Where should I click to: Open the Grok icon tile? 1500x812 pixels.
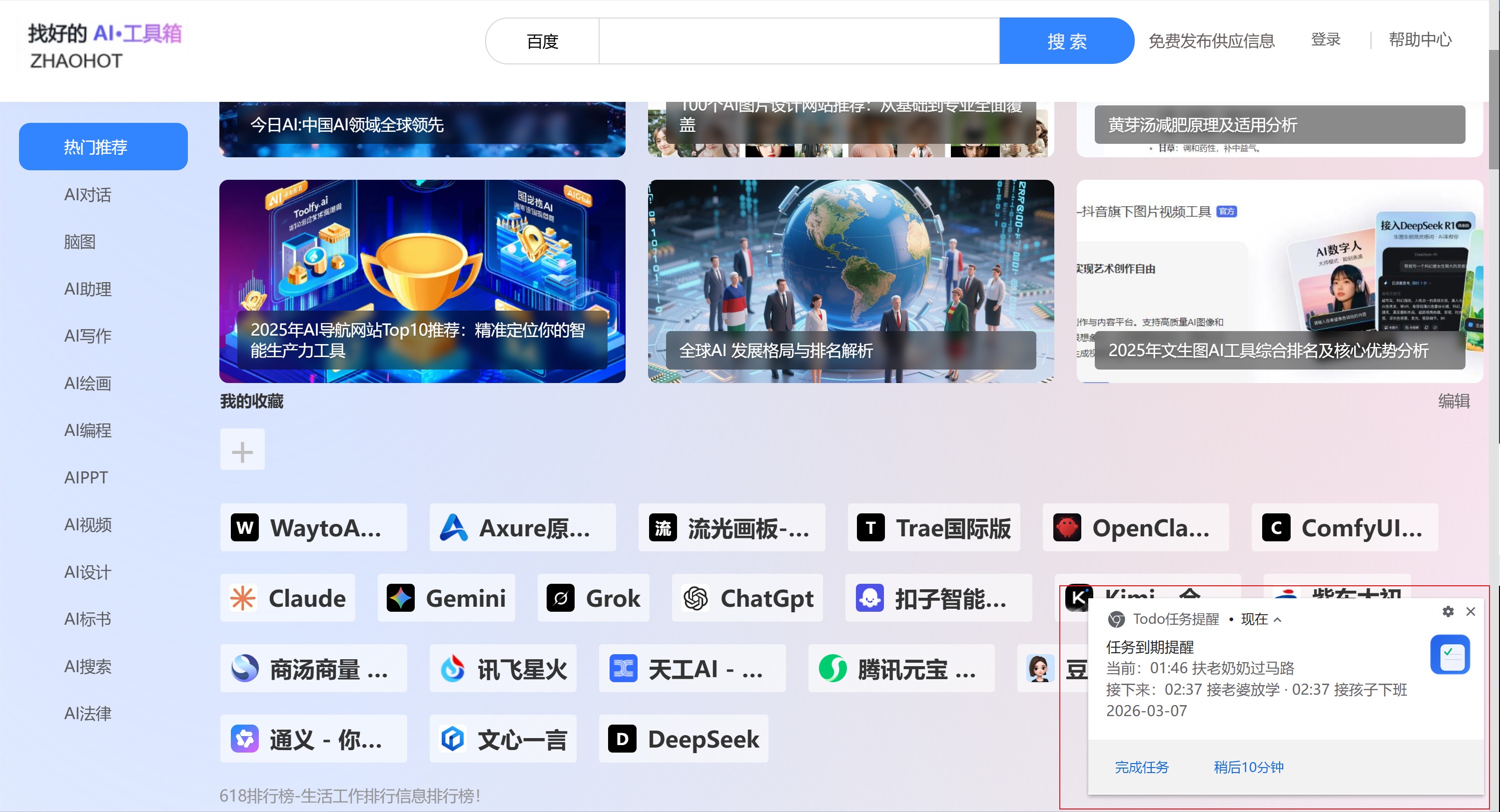[x=561, y=598]
